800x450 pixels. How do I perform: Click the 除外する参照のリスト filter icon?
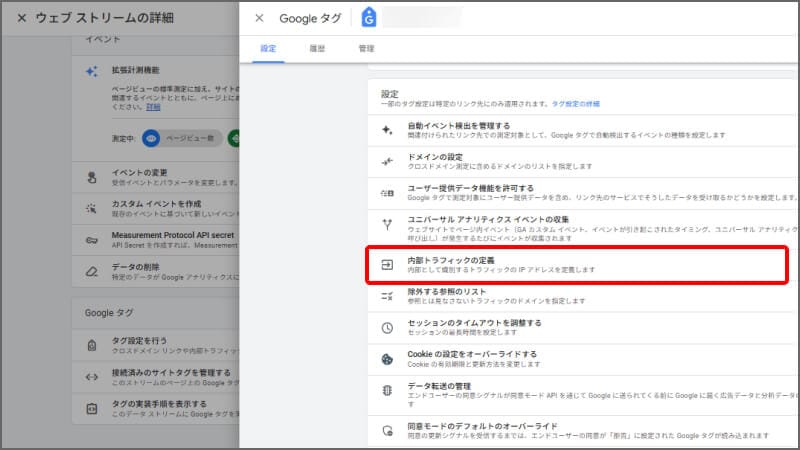(387, 296)
